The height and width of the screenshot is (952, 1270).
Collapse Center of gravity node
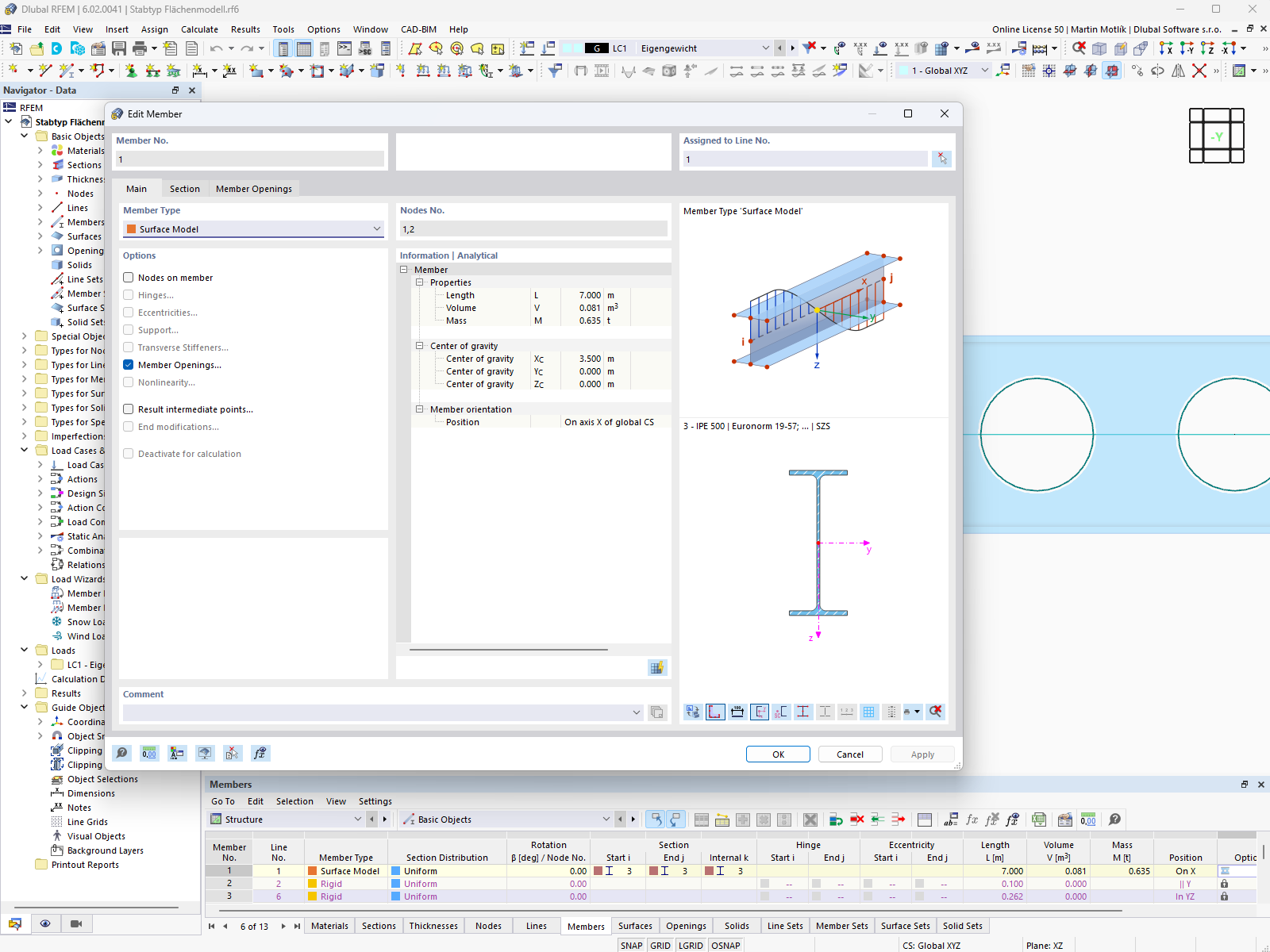coord(420,346)
